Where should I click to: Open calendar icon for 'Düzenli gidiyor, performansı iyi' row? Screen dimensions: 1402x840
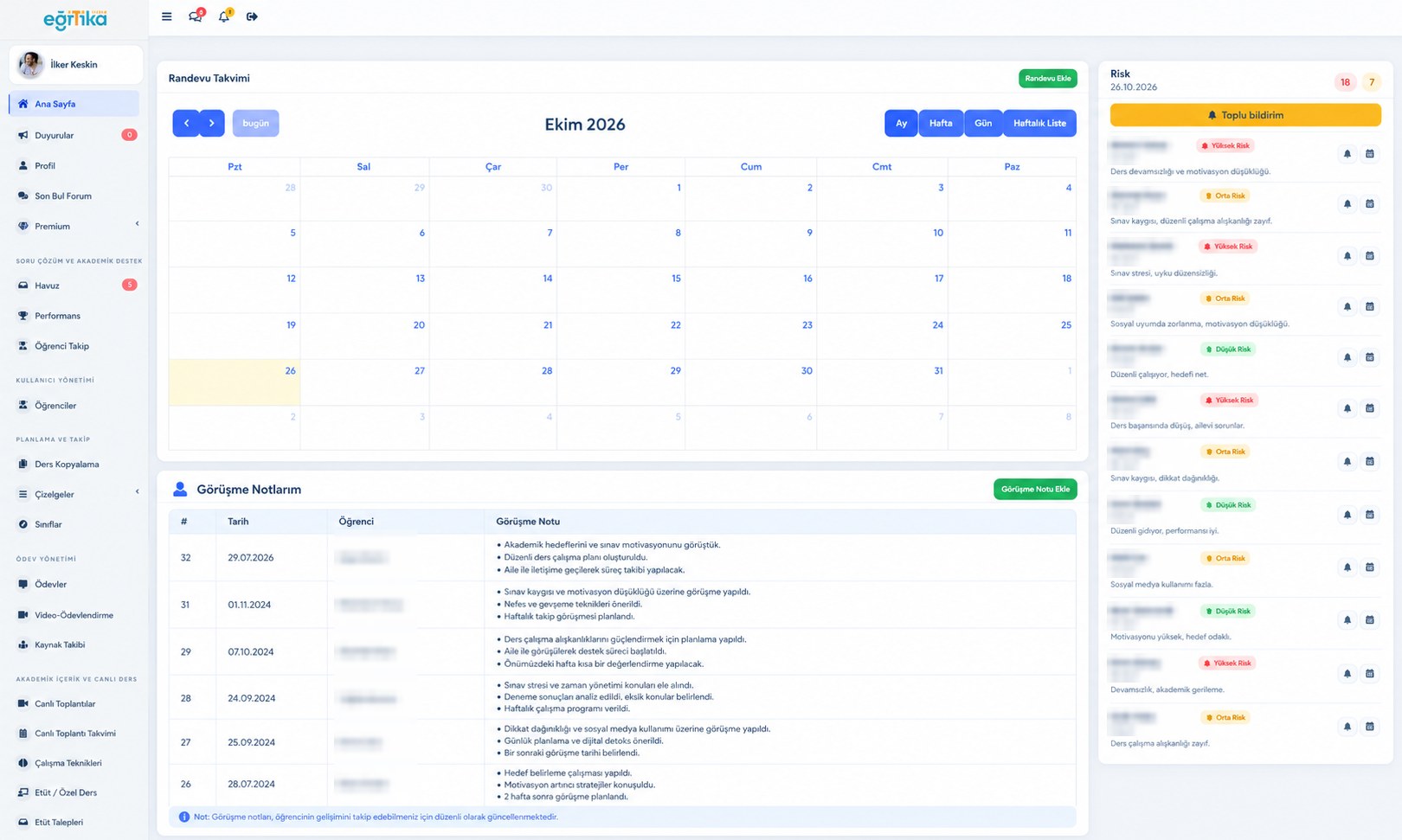pyautogui.click(x=1370, y=515)
